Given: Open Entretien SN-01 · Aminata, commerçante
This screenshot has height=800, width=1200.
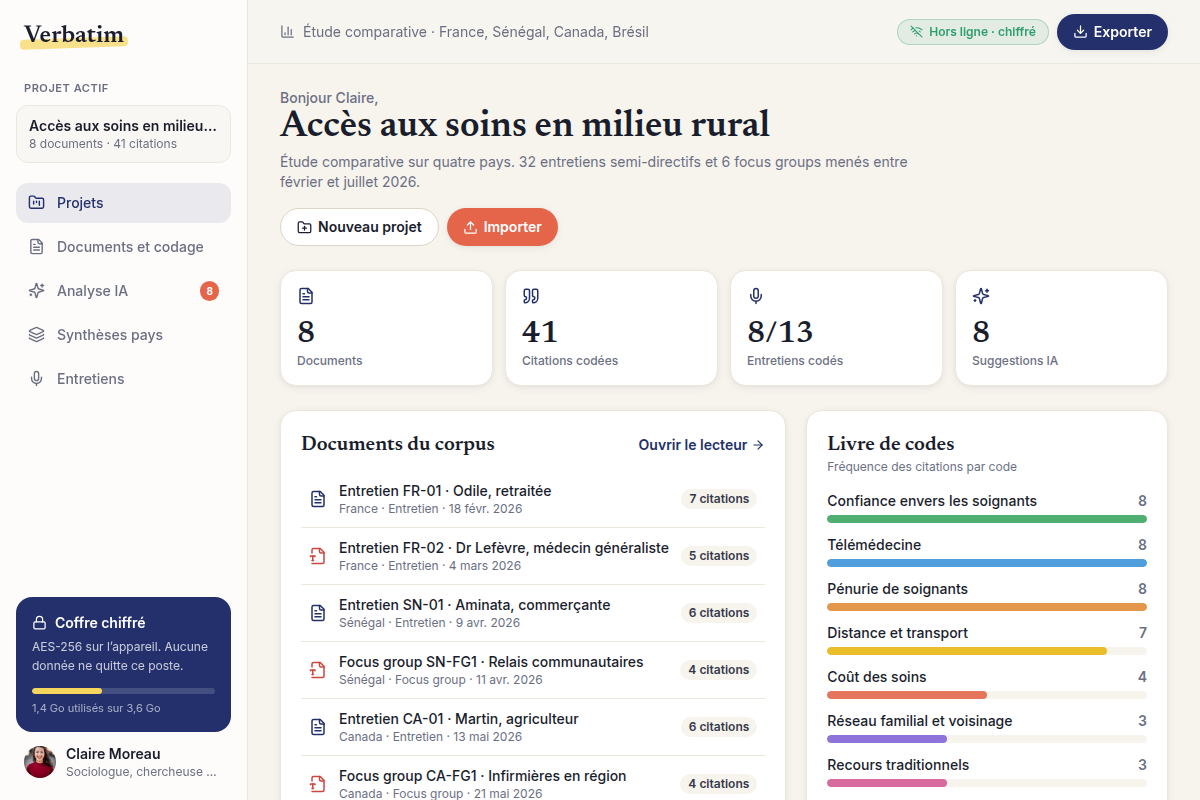Looking at the screenshot, I should 533,613.
